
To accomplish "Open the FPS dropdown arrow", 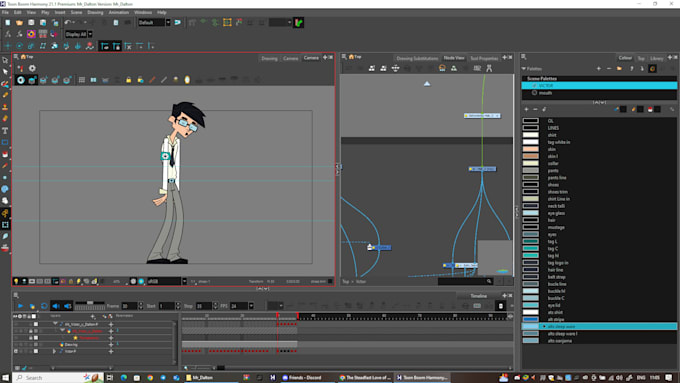I will 251,306.
